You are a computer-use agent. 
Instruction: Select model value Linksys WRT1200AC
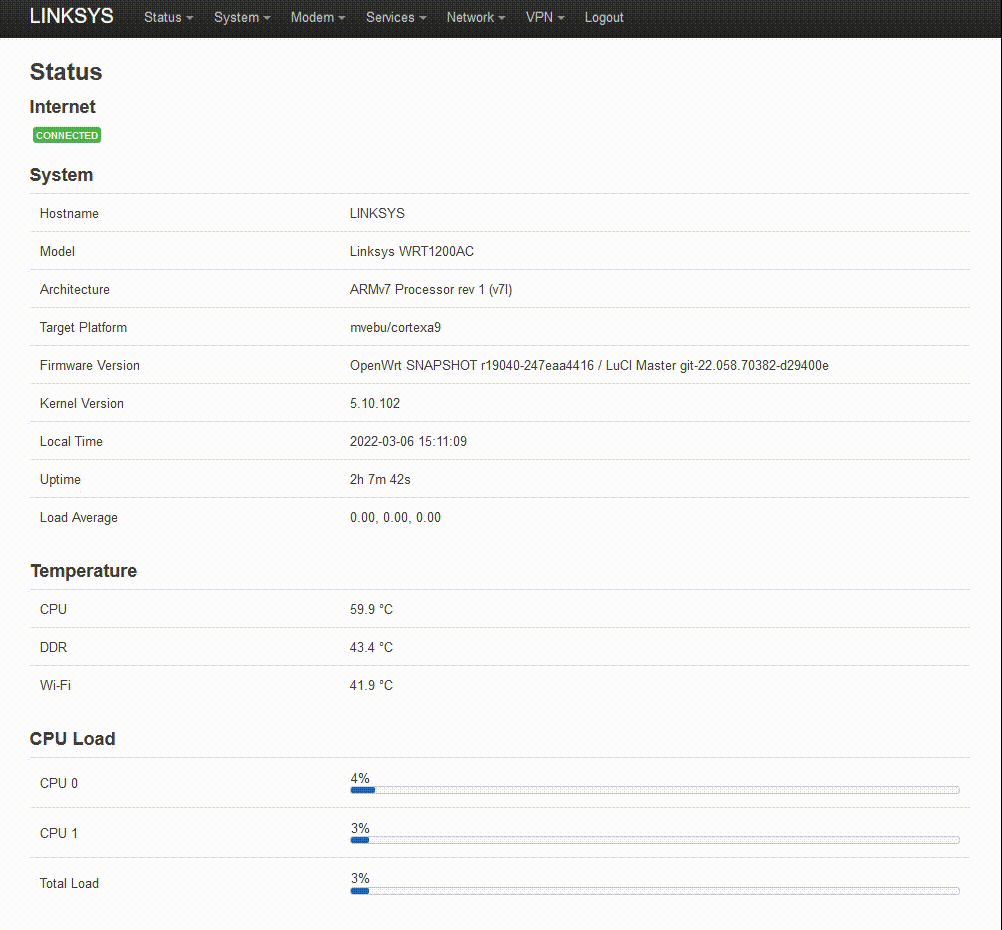click(412, 251)
